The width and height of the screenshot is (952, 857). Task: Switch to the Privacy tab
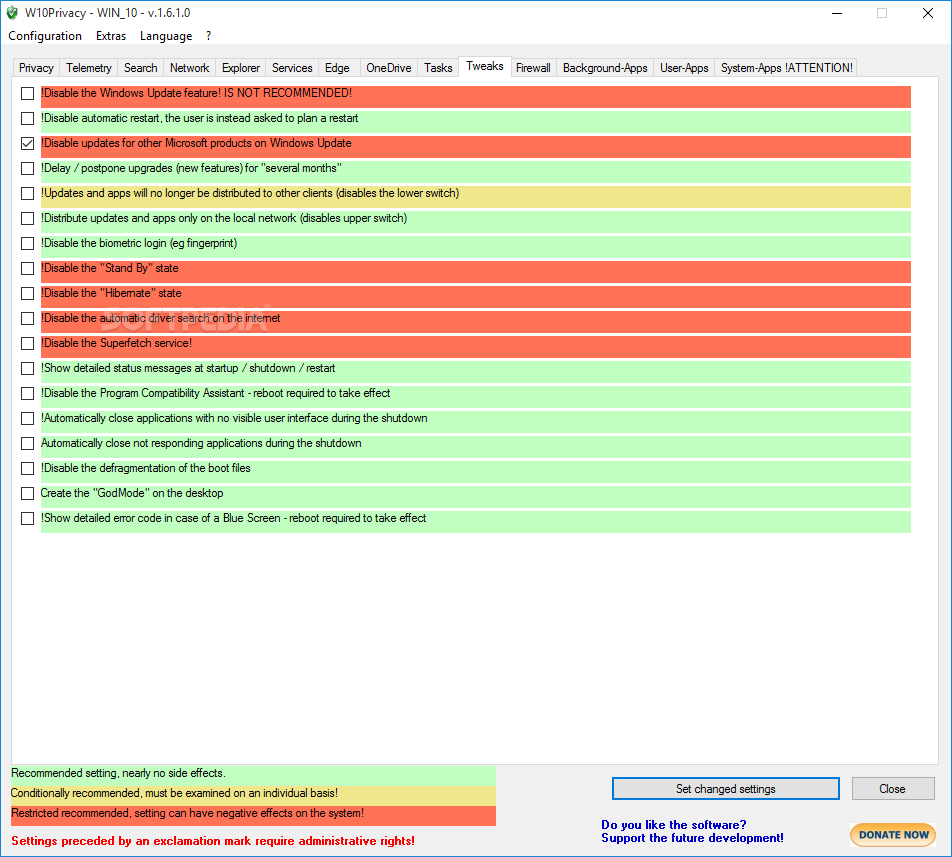click(36, 68)
